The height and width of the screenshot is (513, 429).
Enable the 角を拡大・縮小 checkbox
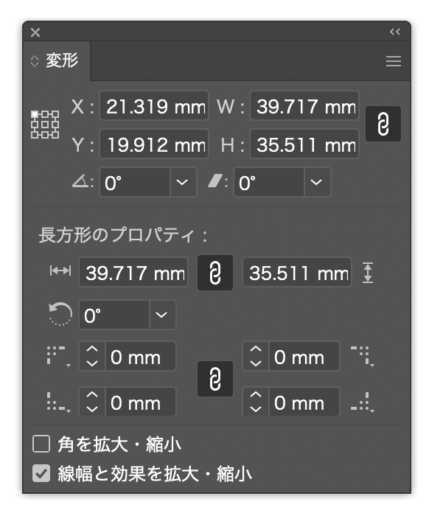41,444
